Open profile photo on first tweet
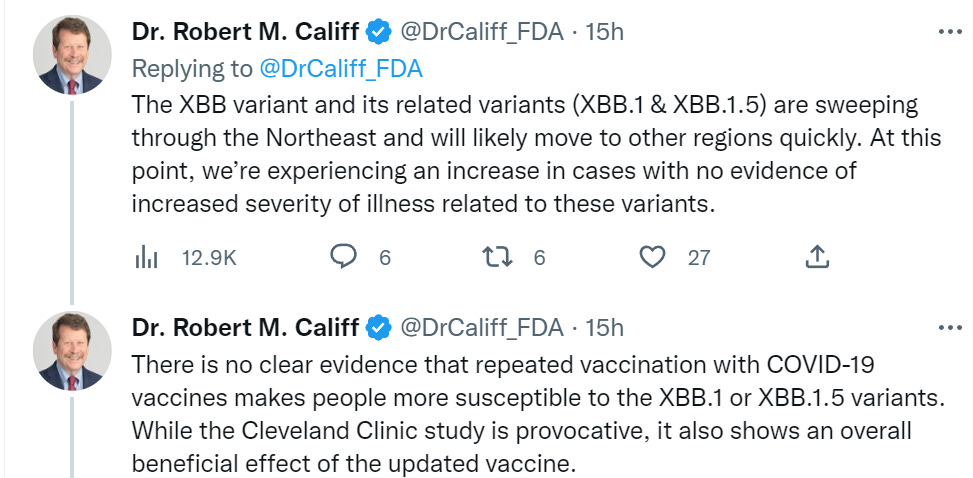Image resolution: width=973 pixels, height=478 pixels. [71, 56]
